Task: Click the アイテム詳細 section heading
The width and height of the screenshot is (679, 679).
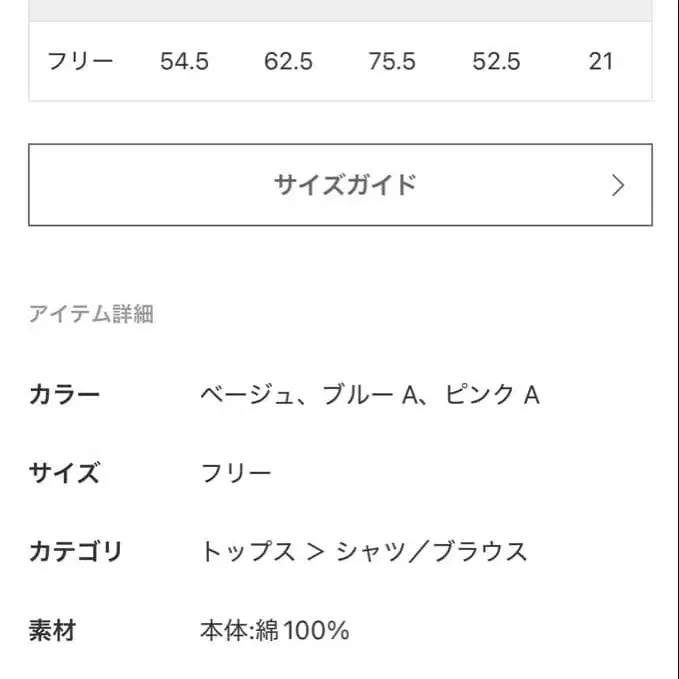Action: (x=91, y=314)
